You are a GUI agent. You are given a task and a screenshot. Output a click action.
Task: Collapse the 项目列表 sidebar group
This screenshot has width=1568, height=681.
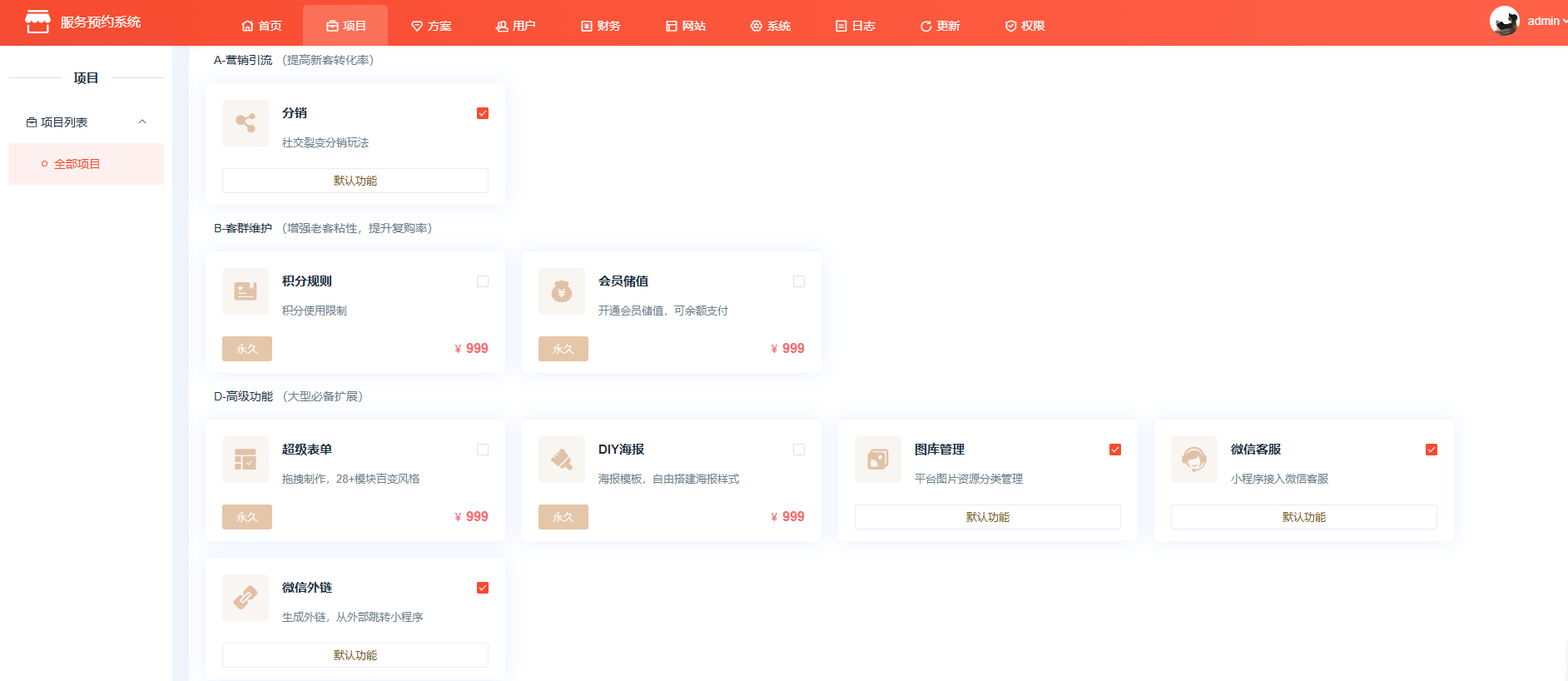(142, 122)
